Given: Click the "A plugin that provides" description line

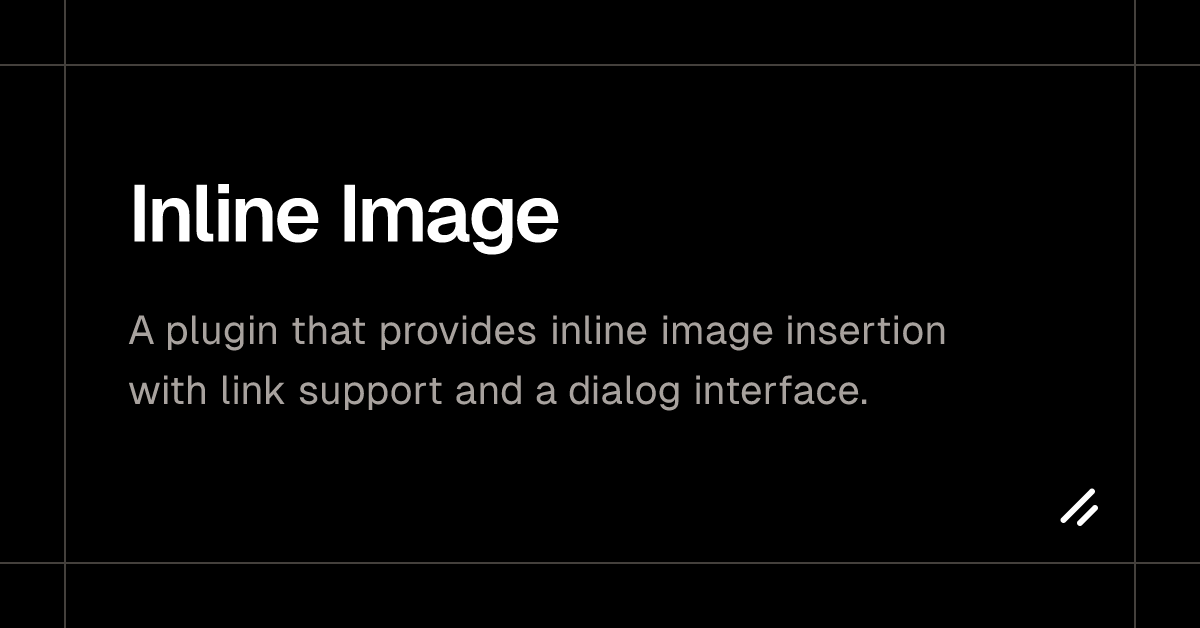Looking at the screenshot, I should [x=537, y=332].
